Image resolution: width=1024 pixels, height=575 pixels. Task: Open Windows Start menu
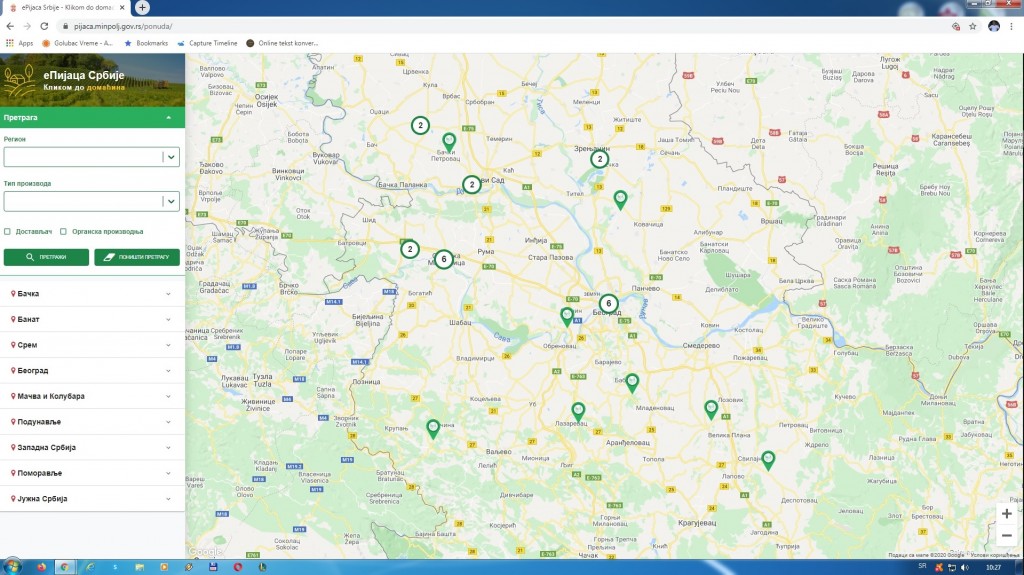[x=12, y=566]
